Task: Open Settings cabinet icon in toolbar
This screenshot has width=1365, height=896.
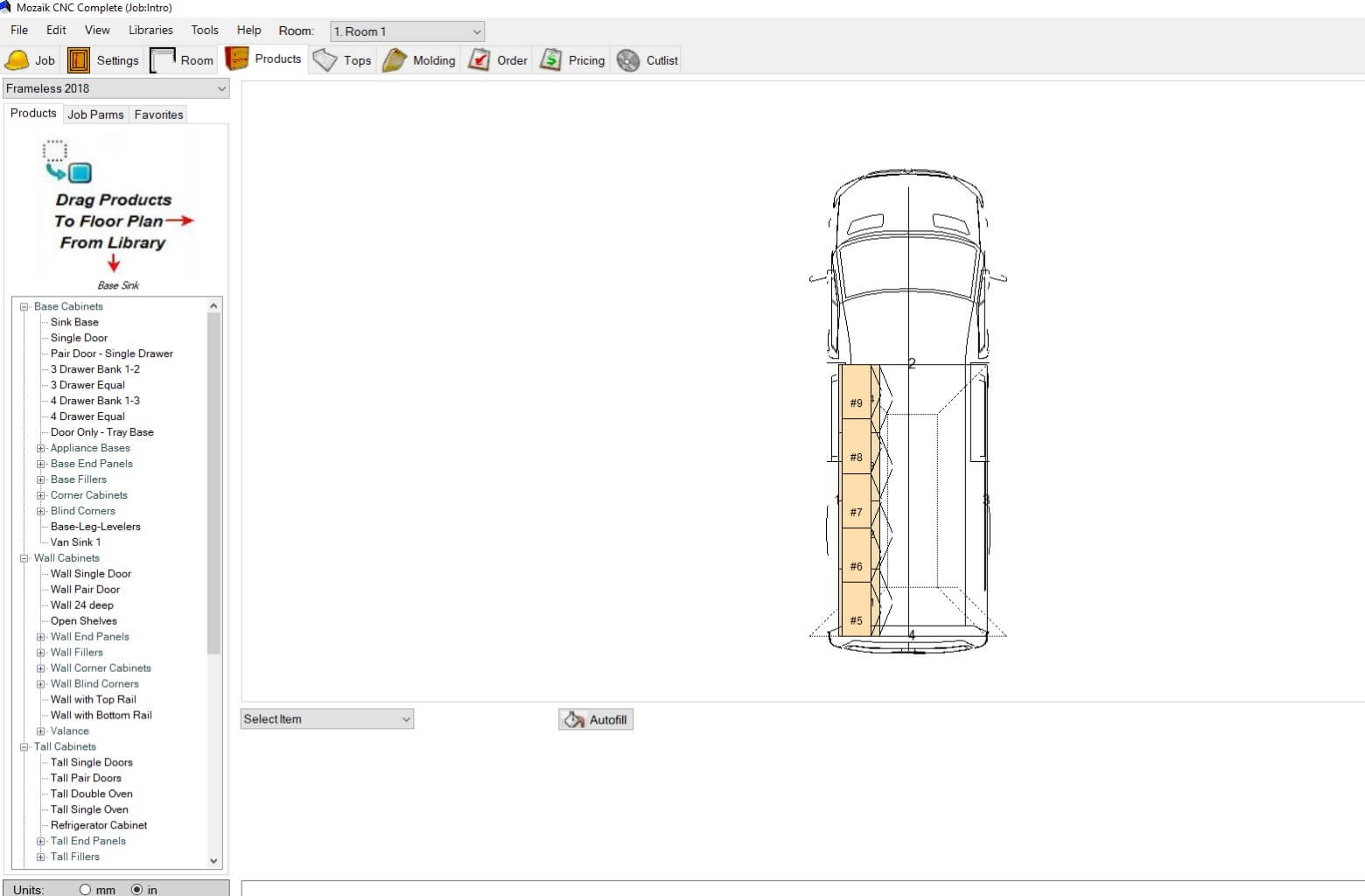Action: [79, 60]
